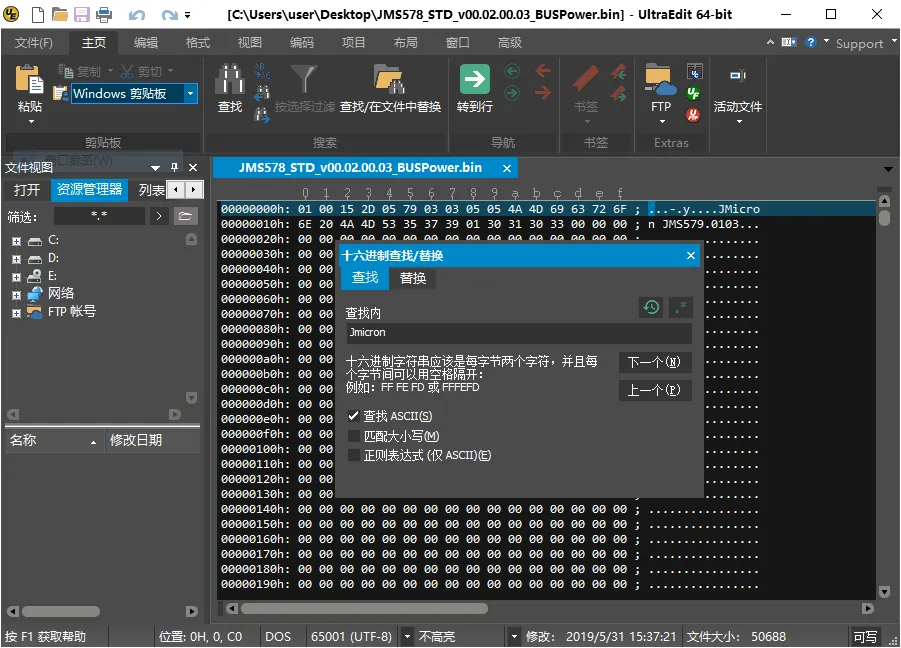Click the 上一个(P) button

point(655,390)
